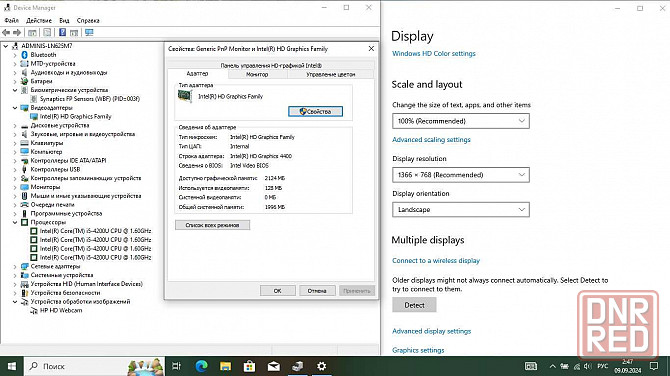Select the Батареи category icon
670x376 pixels.
(24, 81)
